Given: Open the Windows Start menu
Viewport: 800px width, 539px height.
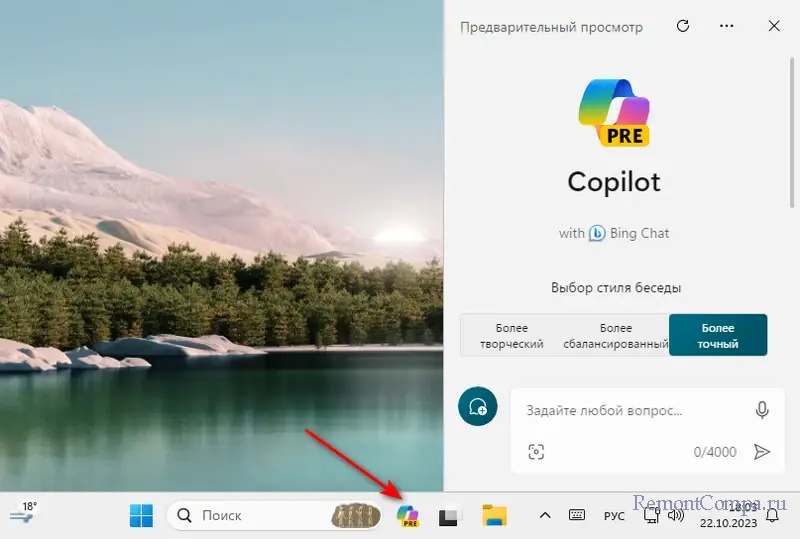Looking at the screenshot, I should pyautogui.click(x=141, y=516).
